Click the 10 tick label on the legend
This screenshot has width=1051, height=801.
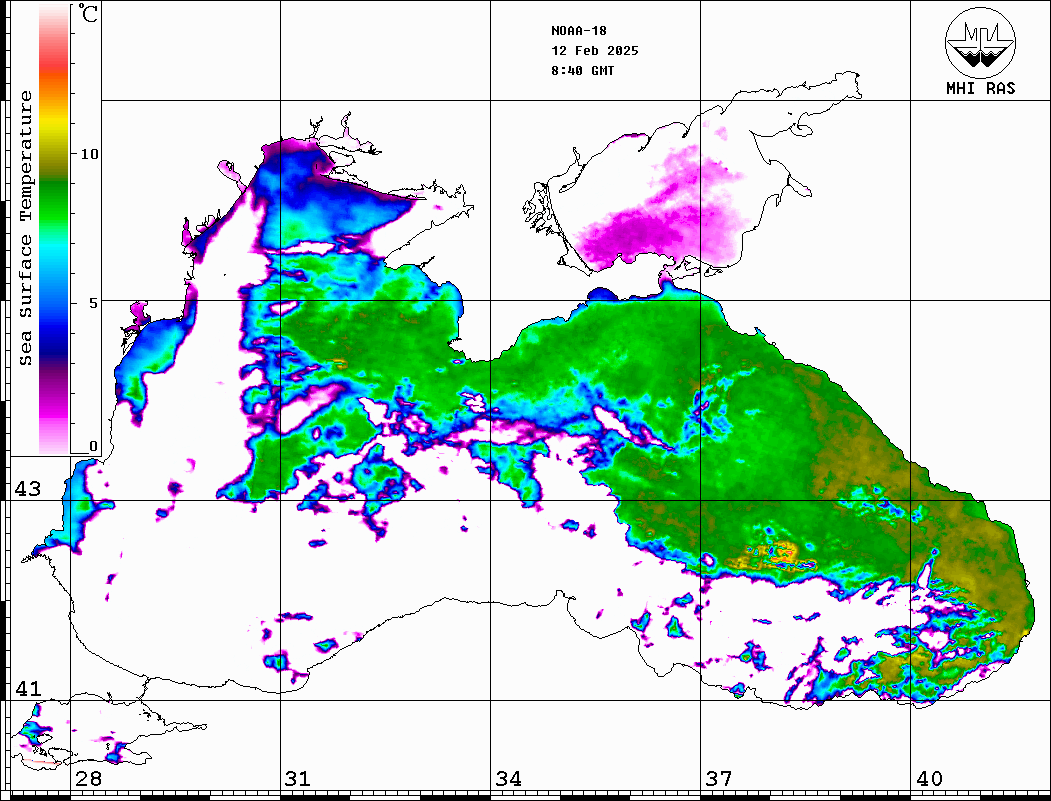click(x=89, y=154)
